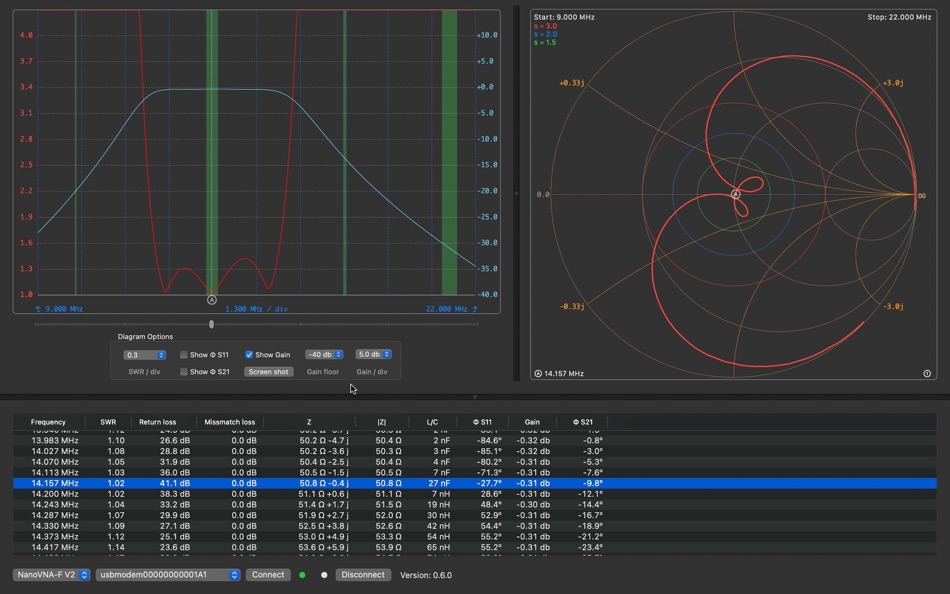This screenshot has height=594, width=950.
Task: Select the 14.417 MHz table row
Action: (475, 547)
